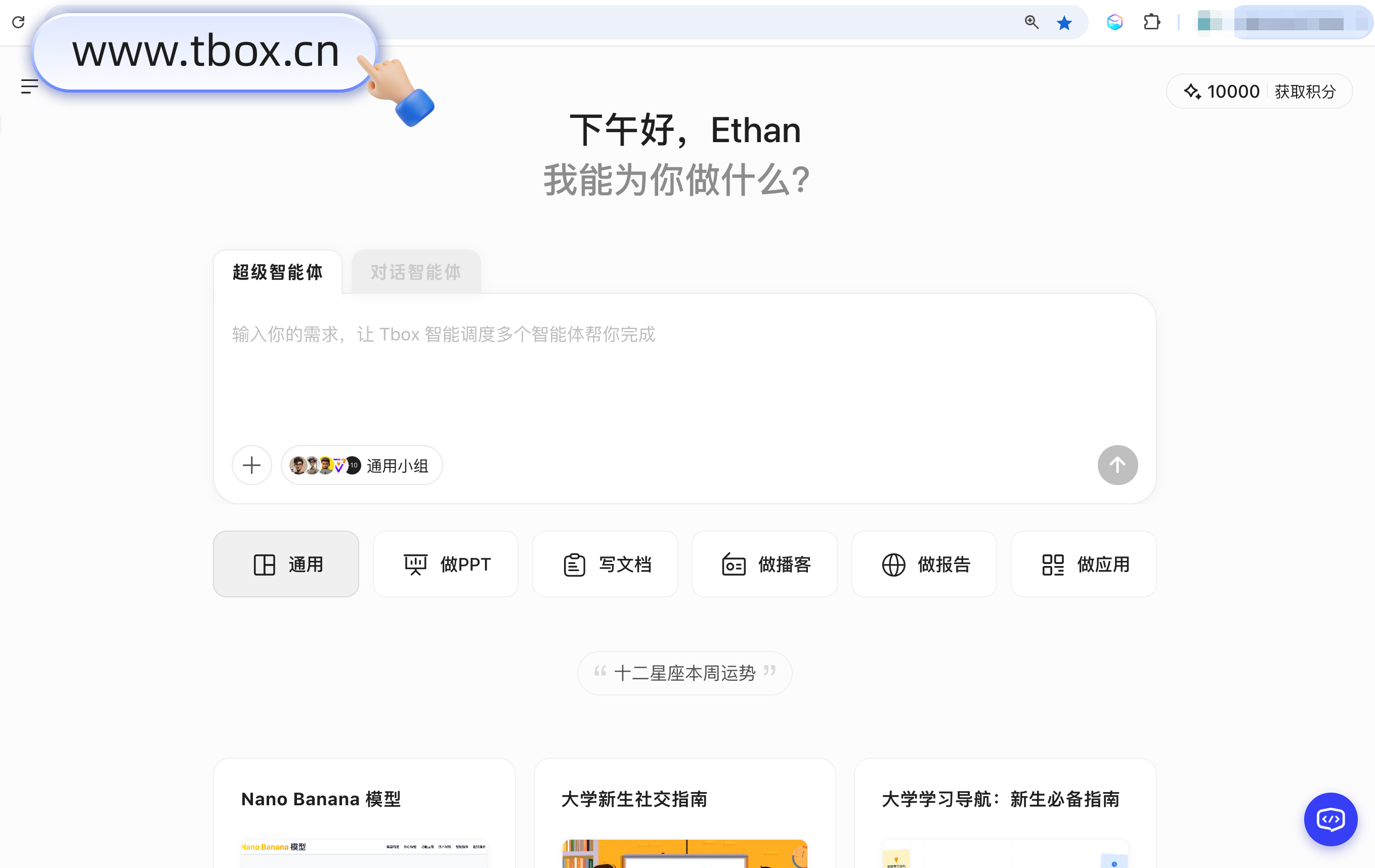Image resolution: width=1375 pixels, height=868 pixels.
Task: Click the 做播客 podcast icon
Action: (x=734, y=563)
